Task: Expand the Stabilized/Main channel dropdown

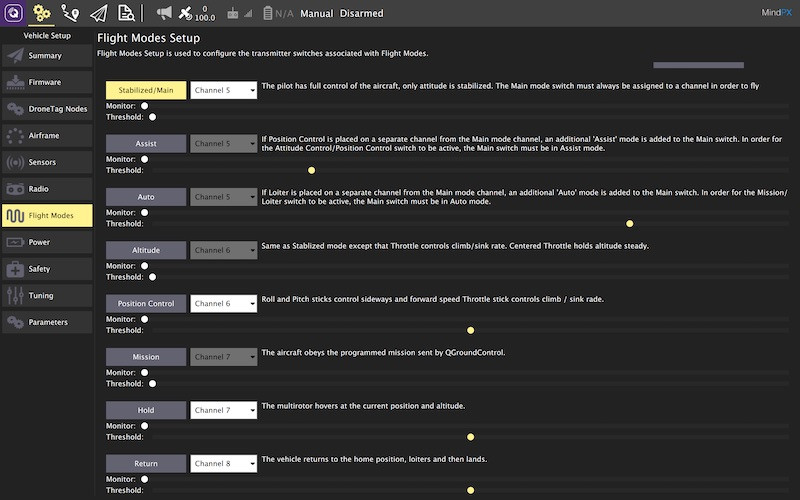Action: (224, 90)
